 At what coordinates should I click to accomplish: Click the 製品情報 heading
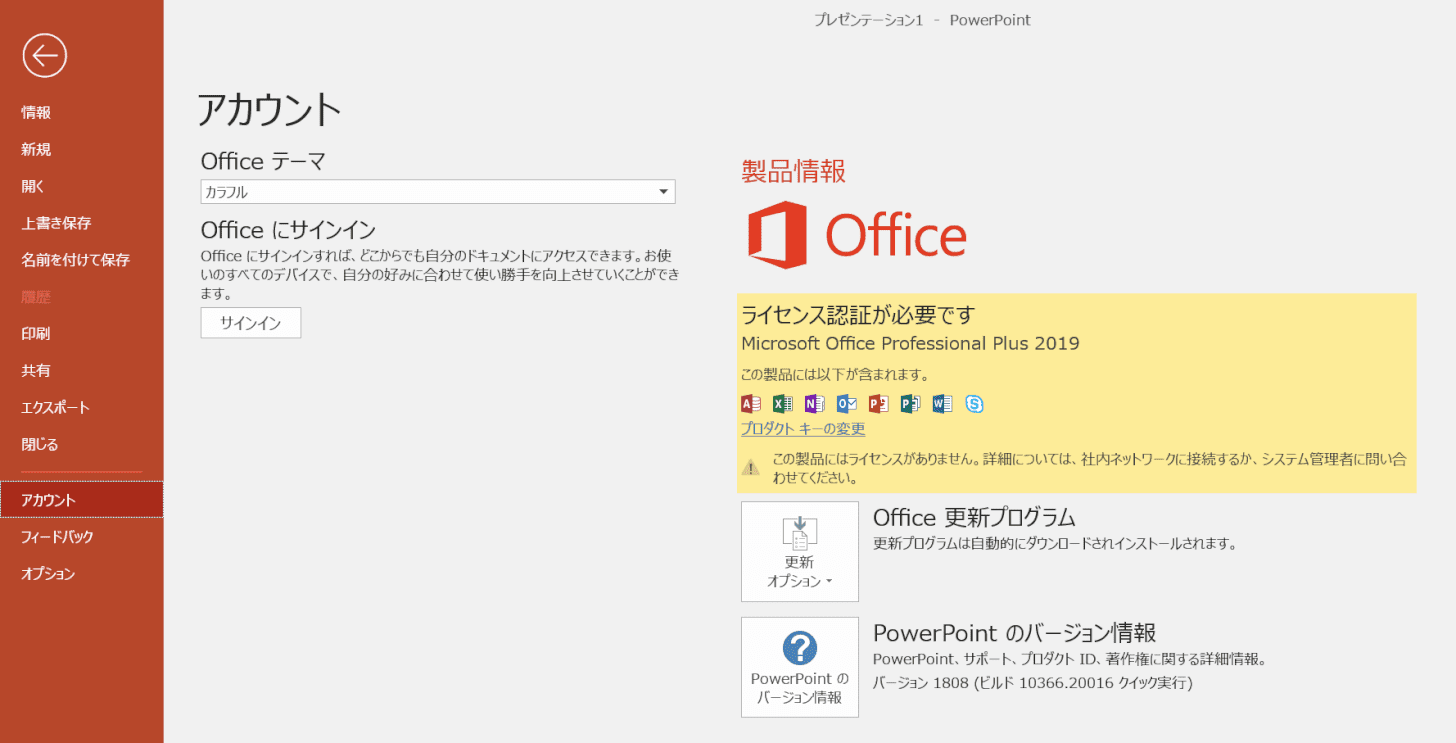[x=794, y=172]
